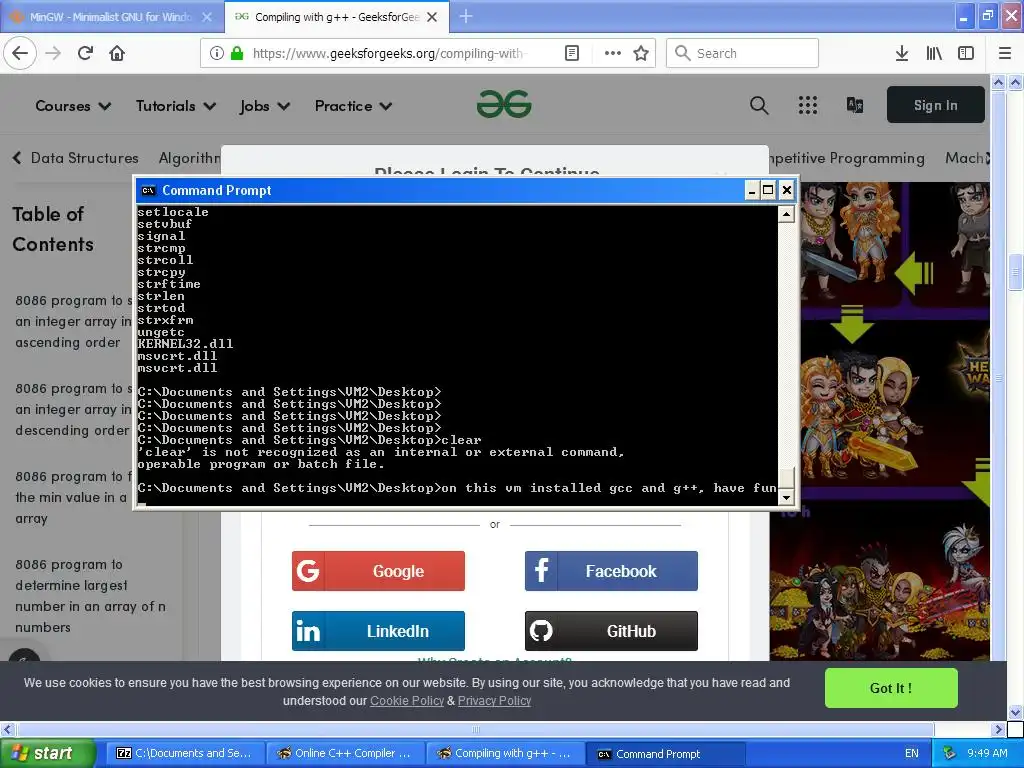Click the Command Prompt title bar icon
This screenshot has height=768, width=1024.
(x=148, y=190)
